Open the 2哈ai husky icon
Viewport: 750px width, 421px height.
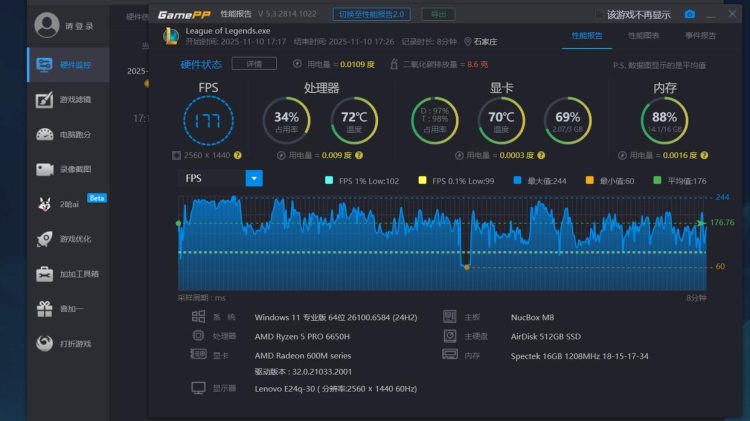pyautogui.click(x=45, y=204)
